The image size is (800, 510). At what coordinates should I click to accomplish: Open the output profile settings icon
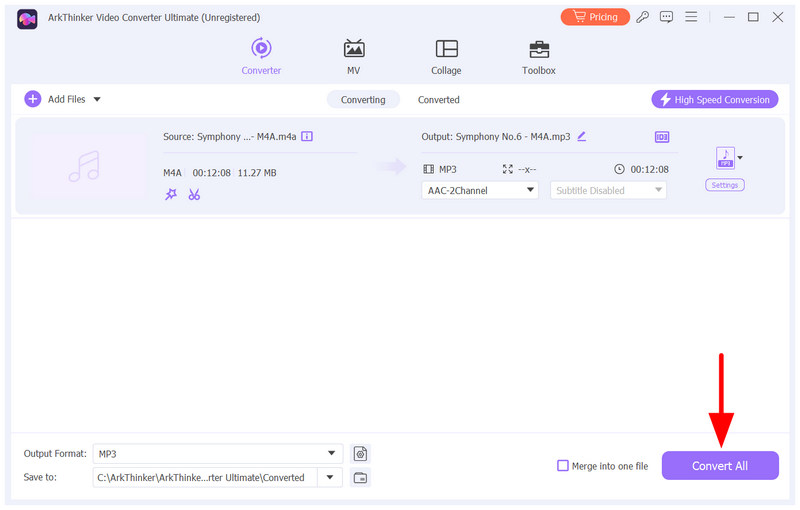click(360, 453)
